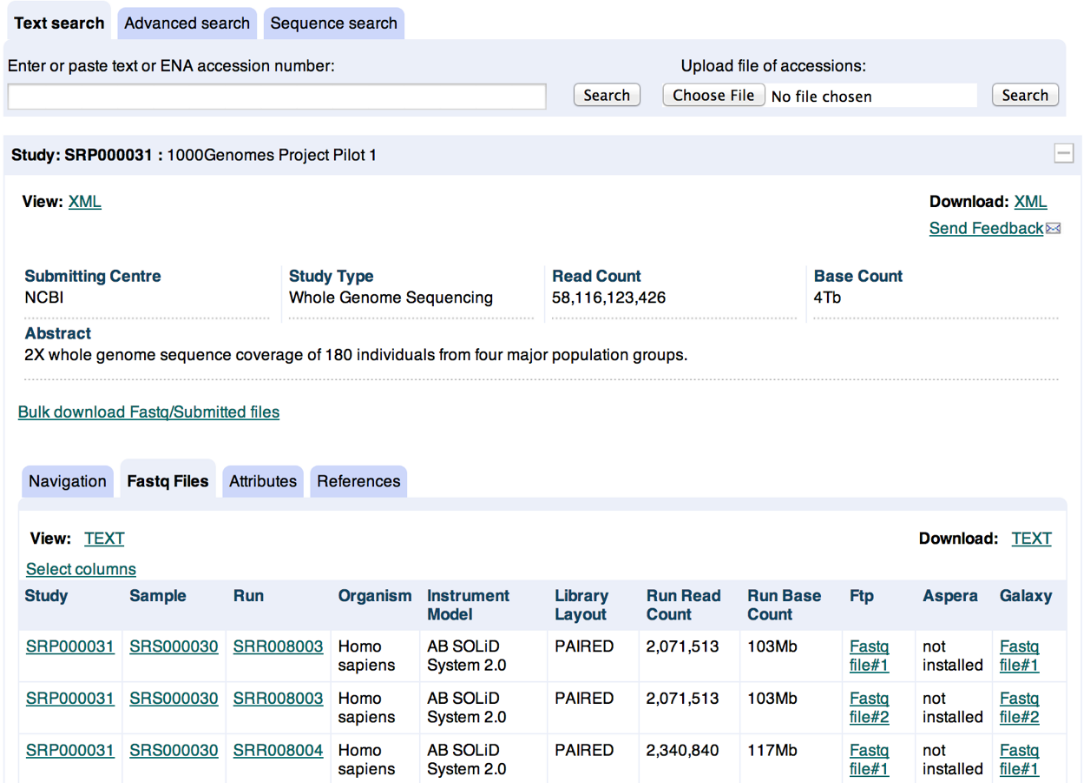The width and height of the screenshot is (1090, 783).
Task: Click the Choose File button
Action: [x=713, y=96]
